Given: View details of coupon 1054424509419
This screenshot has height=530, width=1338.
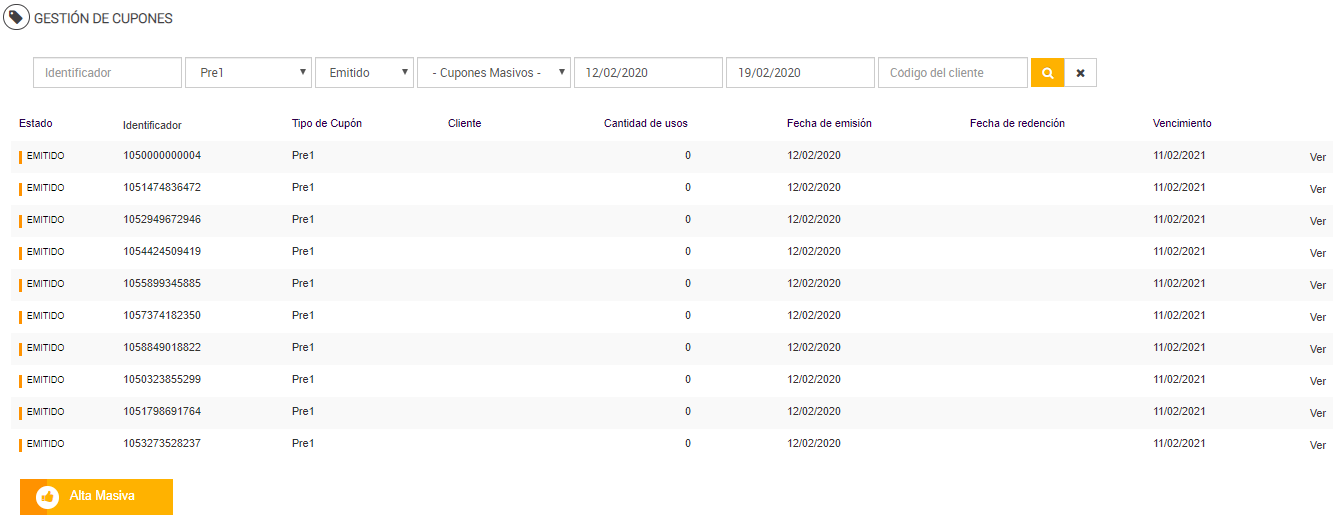Looking at the screenshot, I should click(1317, 253).
